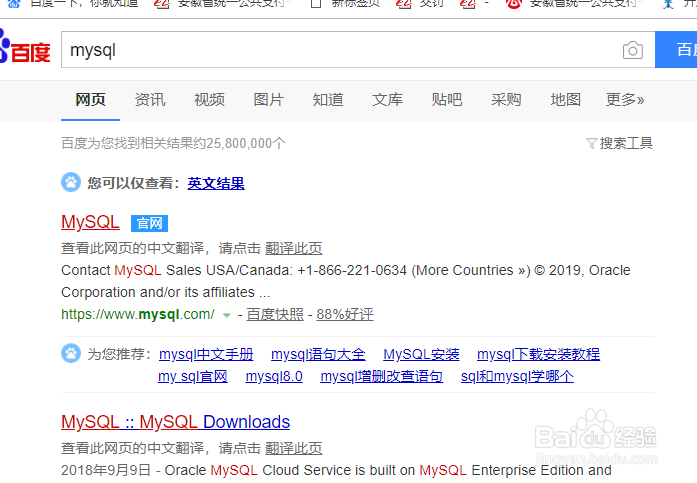The width and height of the screenshot is (697, 483).
Task: Click the 英文结果 link
Action: 216,183
